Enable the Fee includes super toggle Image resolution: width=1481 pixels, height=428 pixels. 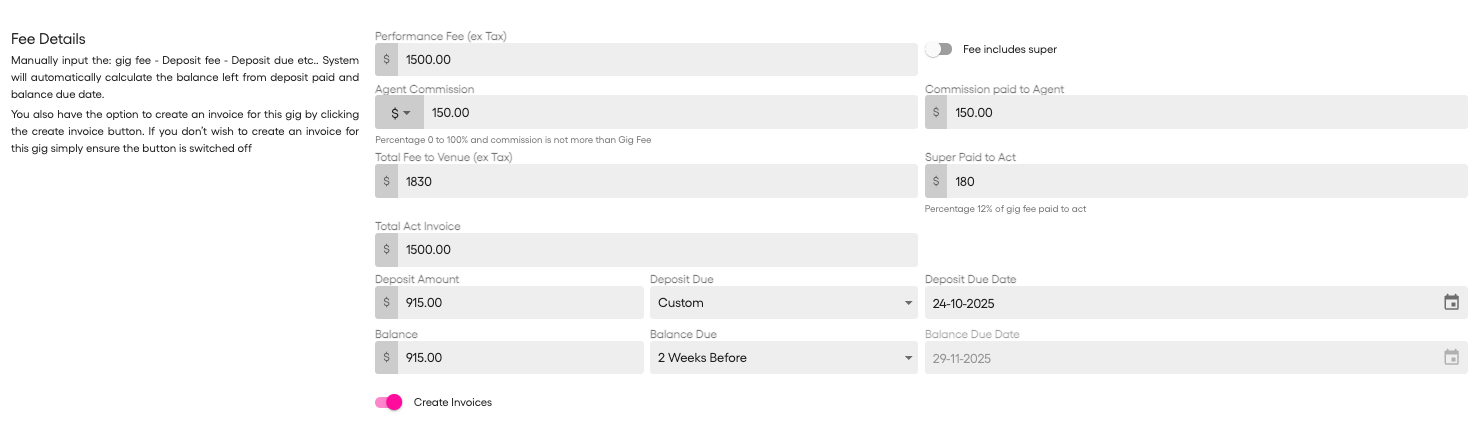click(938, 49)
